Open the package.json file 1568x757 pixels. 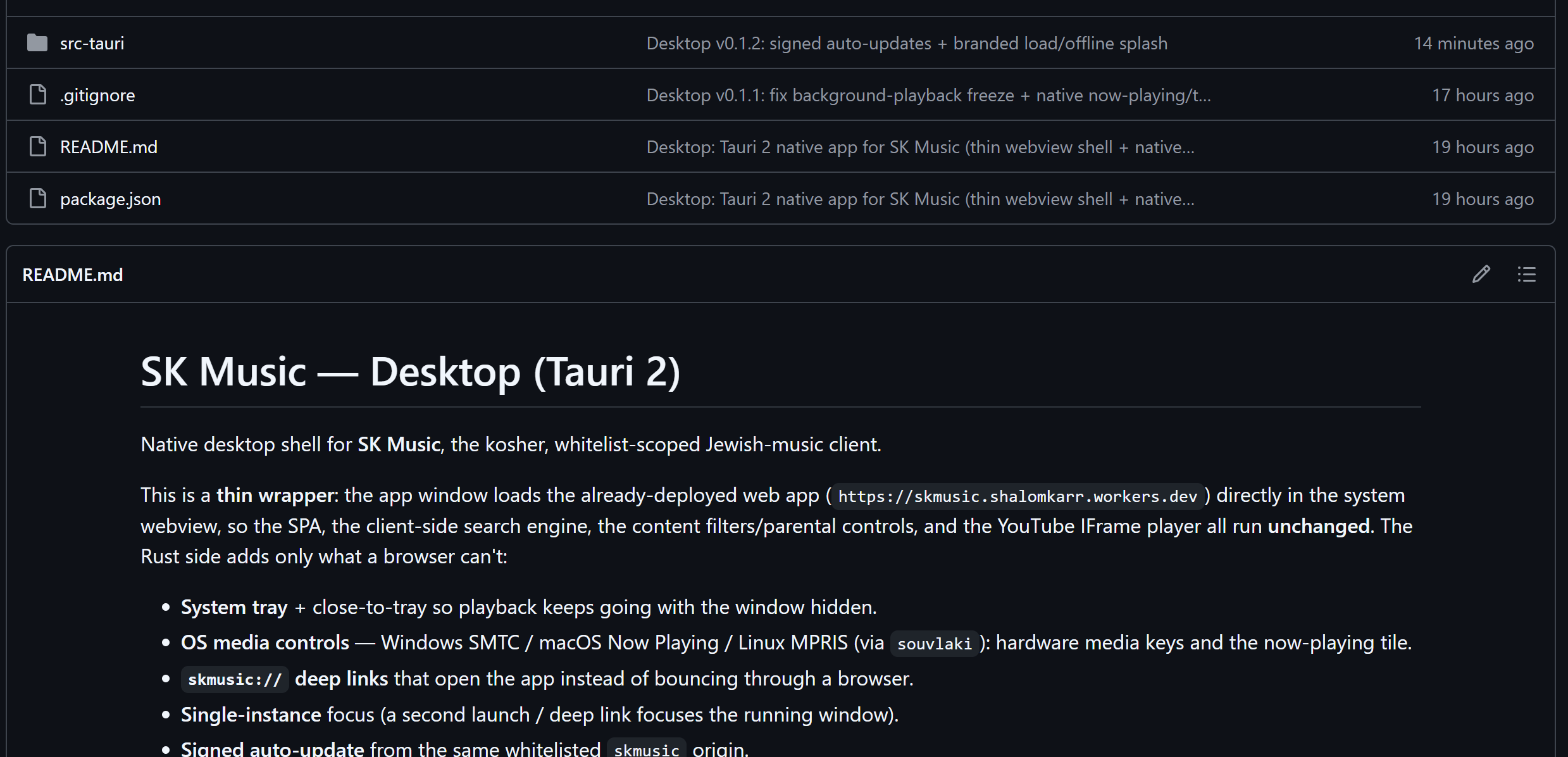[x=111, y=199]
